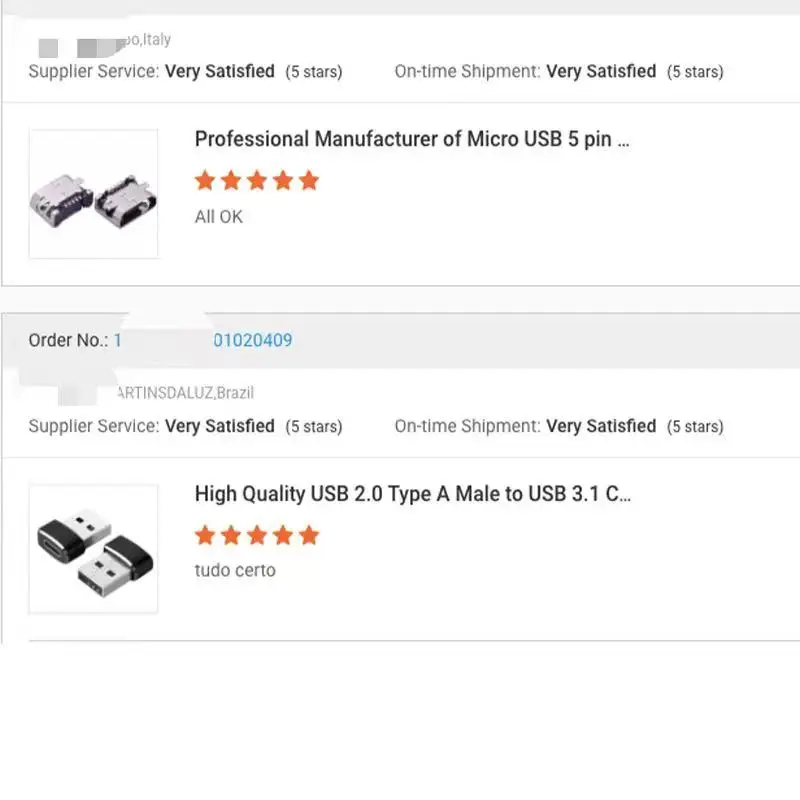Click the "tudo certo" review comment
The height and width of the screenshot is (800, 800).
tap(235, 570)
